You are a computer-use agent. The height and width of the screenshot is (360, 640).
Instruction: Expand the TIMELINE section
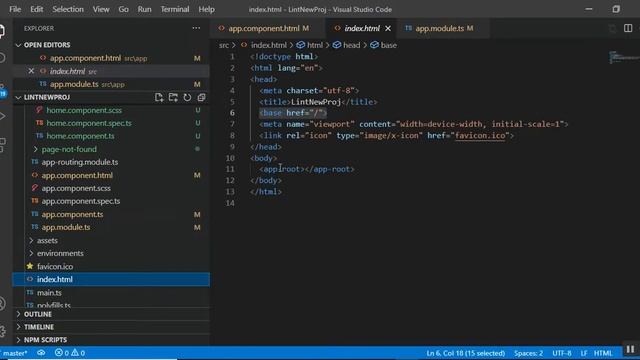(39, 327)
